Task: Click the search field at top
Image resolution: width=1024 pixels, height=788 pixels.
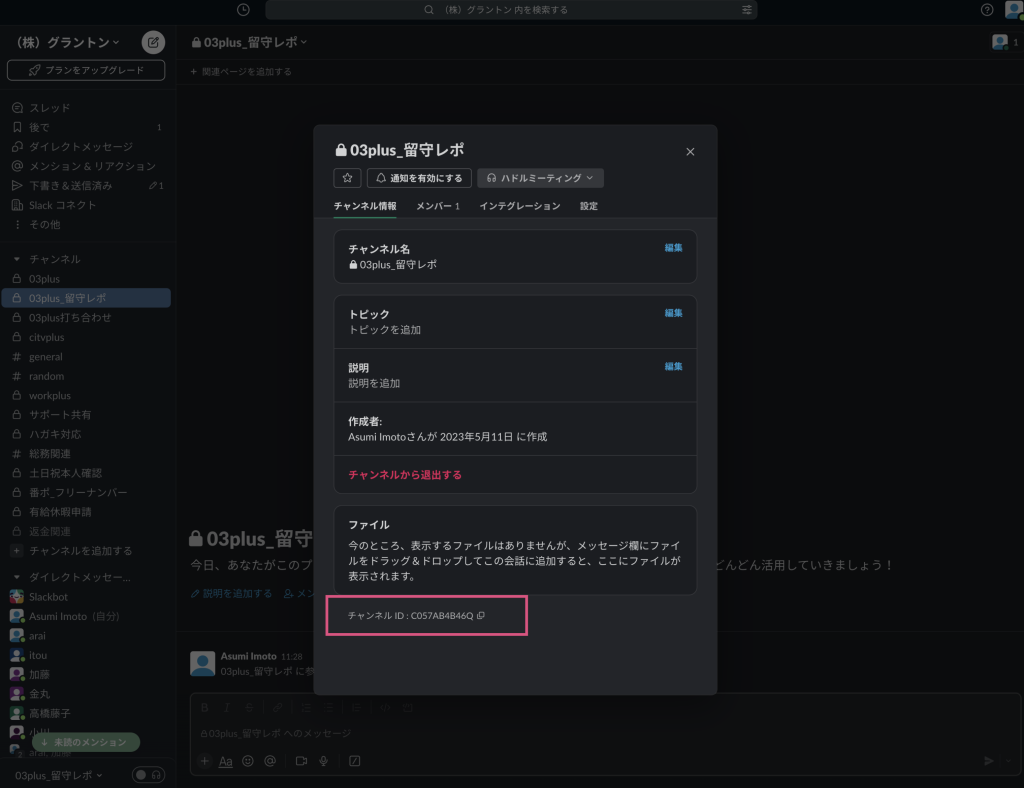Action: click(510, 10)
